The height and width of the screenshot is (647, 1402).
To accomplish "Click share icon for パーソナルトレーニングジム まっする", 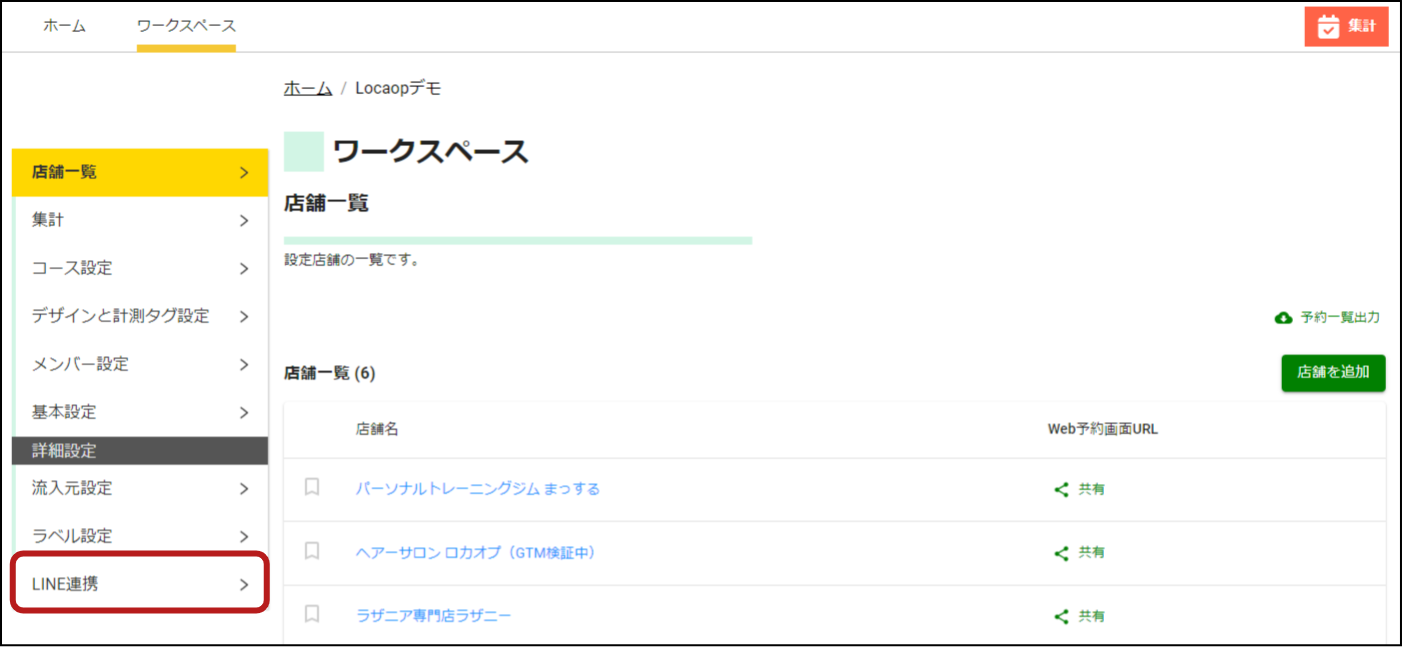I will tap(1061, 490).
